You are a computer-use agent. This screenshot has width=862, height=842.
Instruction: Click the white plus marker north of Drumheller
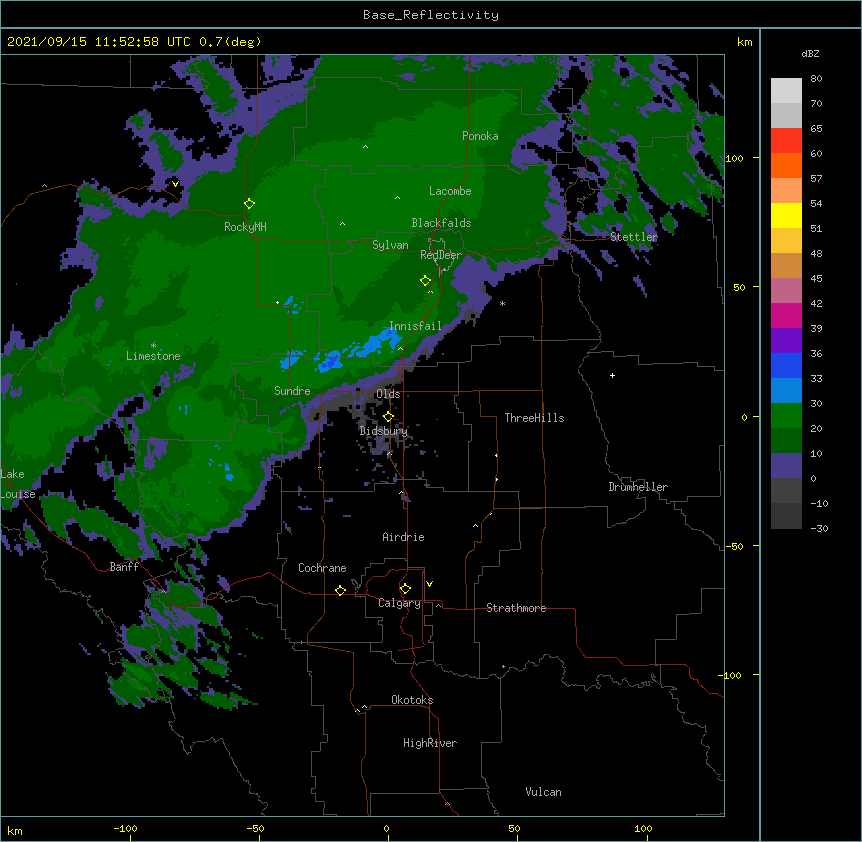pyautogui.click(x=612, y=375)
